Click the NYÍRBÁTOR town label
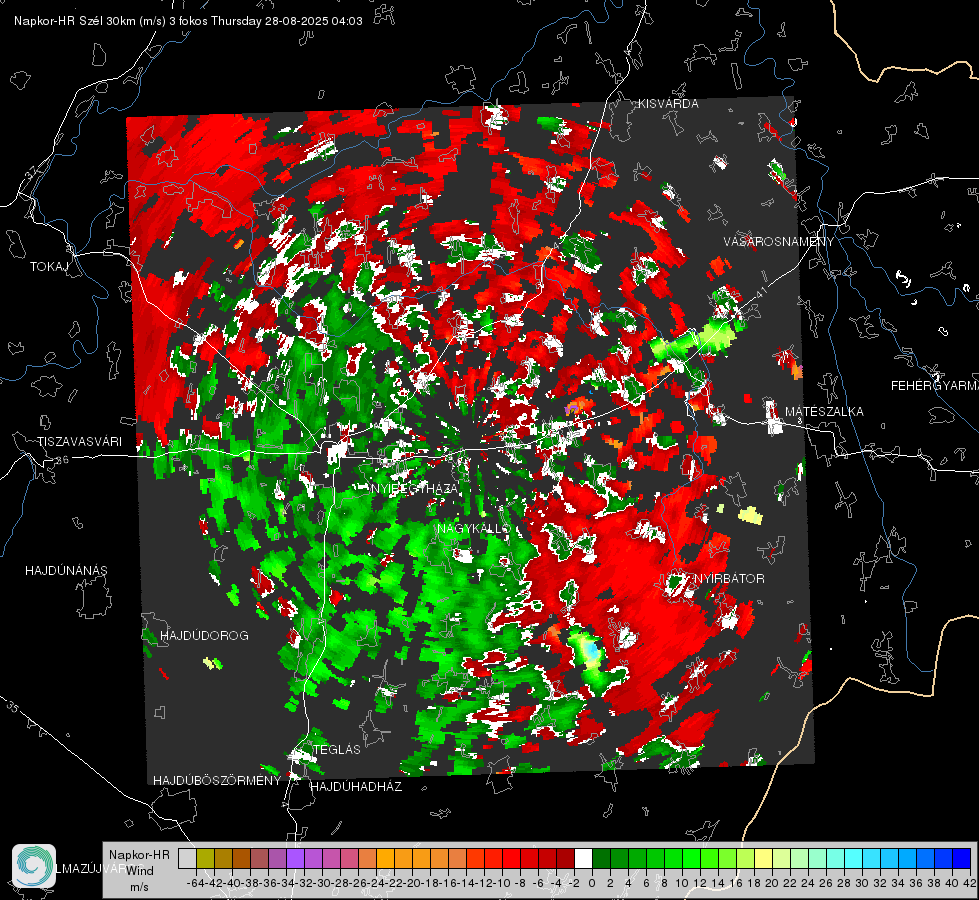 pyautogui.click(x=729, y=578)
